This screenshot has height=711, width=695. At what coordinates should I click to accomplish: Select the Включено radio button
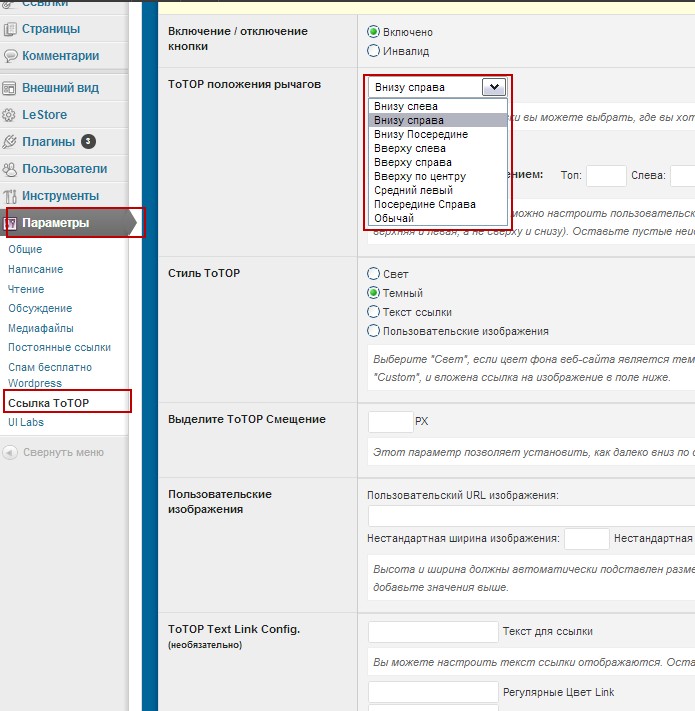click(373, 32)
